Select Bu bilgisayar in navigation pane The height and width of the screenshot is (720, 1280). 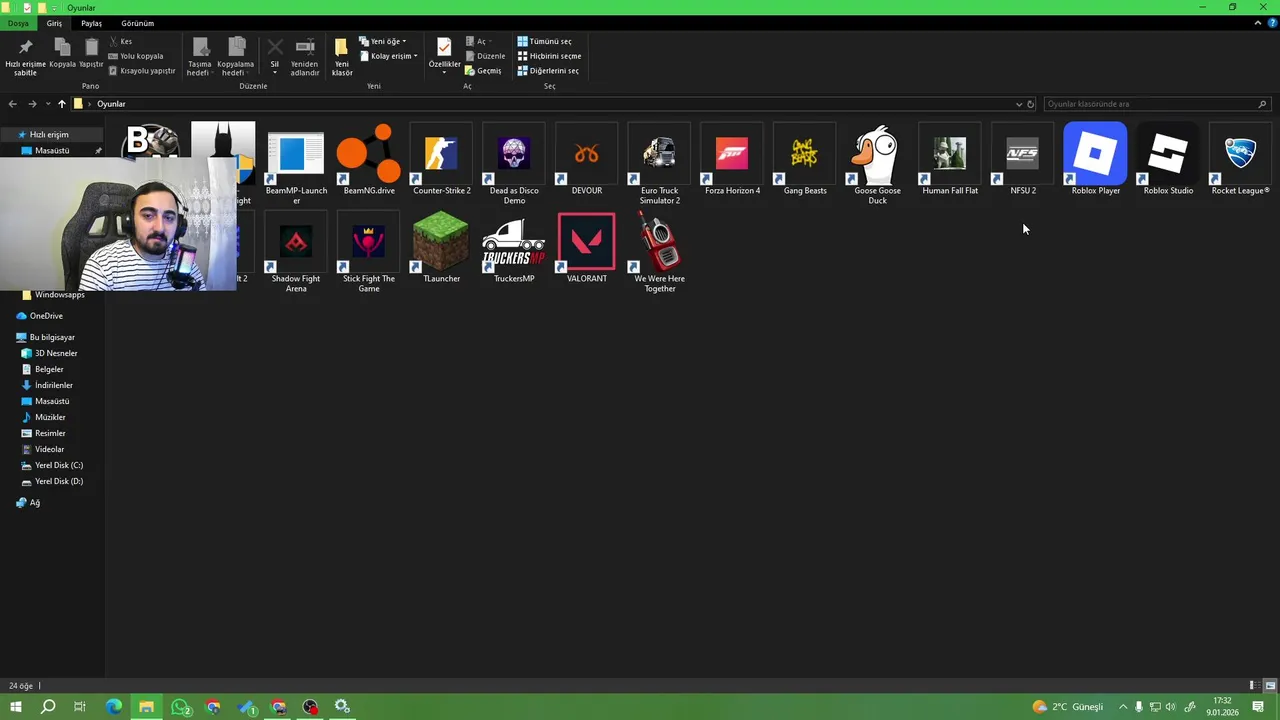52,337
